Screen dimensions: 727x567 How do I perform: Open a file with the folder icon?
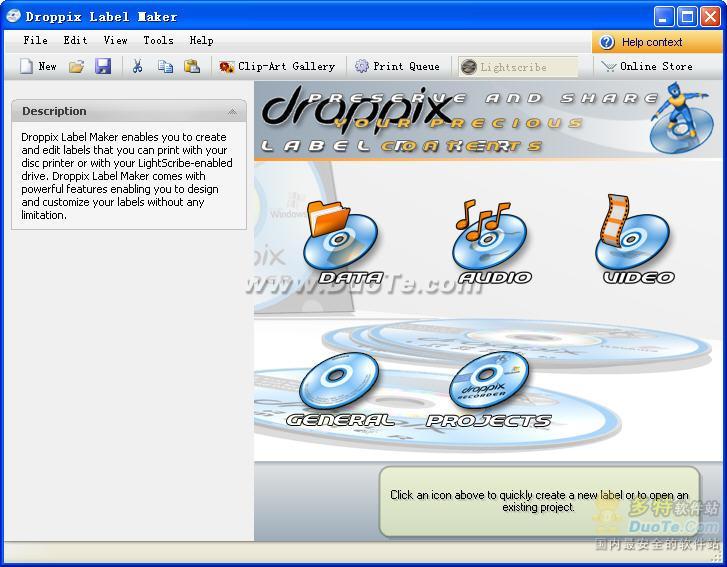pyautogui.click(x=77, y=67)
